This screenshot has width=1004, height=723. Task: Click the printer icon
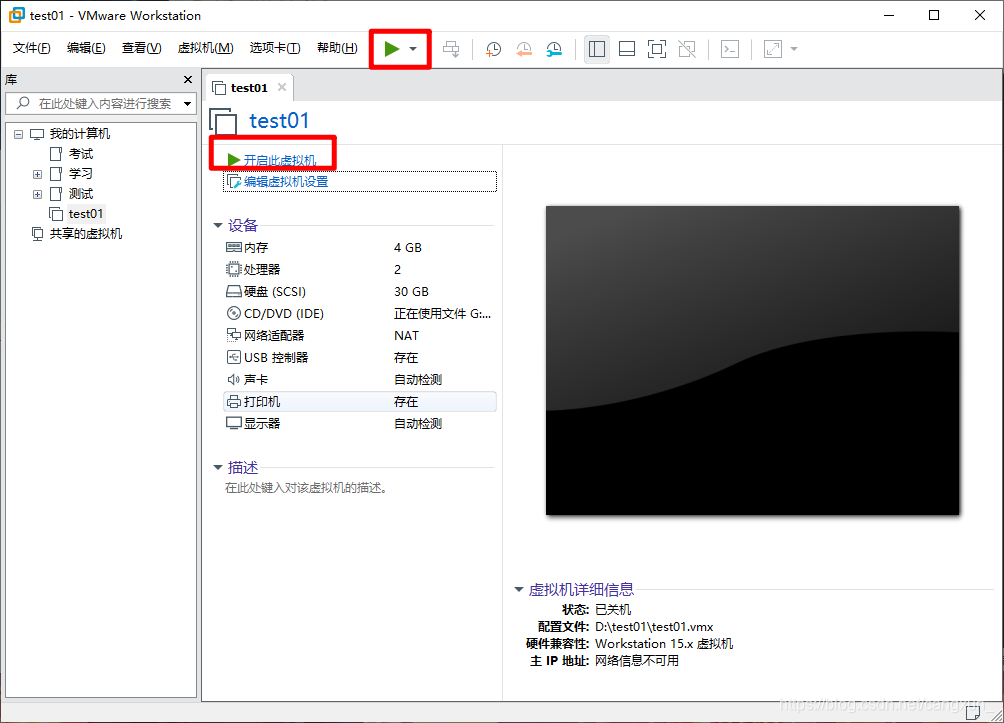[x=234, y=402]
